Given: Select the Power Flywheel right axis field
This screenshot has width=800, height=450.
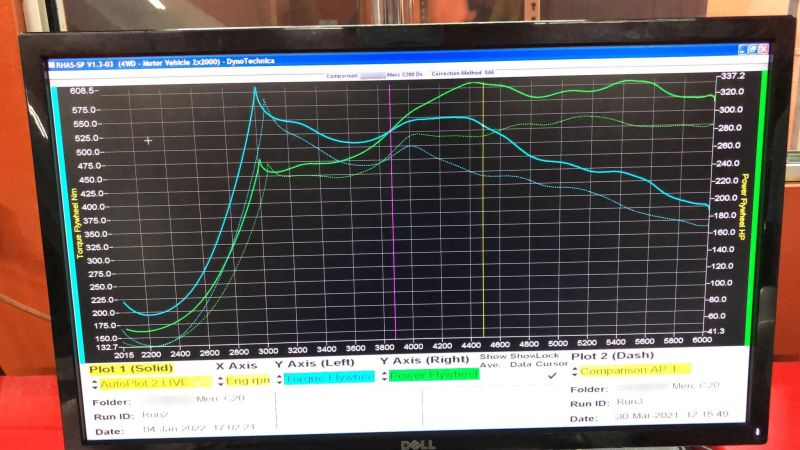Looking at the screenshot, I should coord(434,375).
